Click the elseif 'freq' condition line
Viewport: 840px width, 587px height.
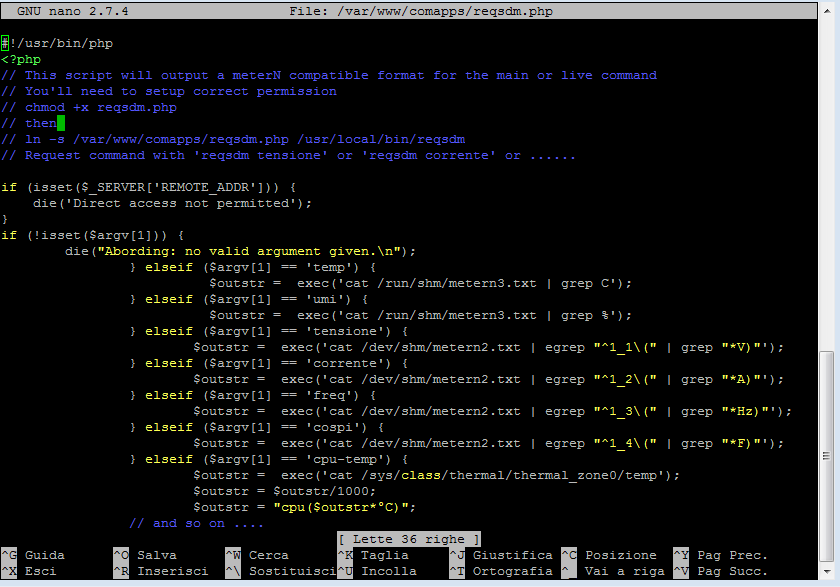point(253,395)
